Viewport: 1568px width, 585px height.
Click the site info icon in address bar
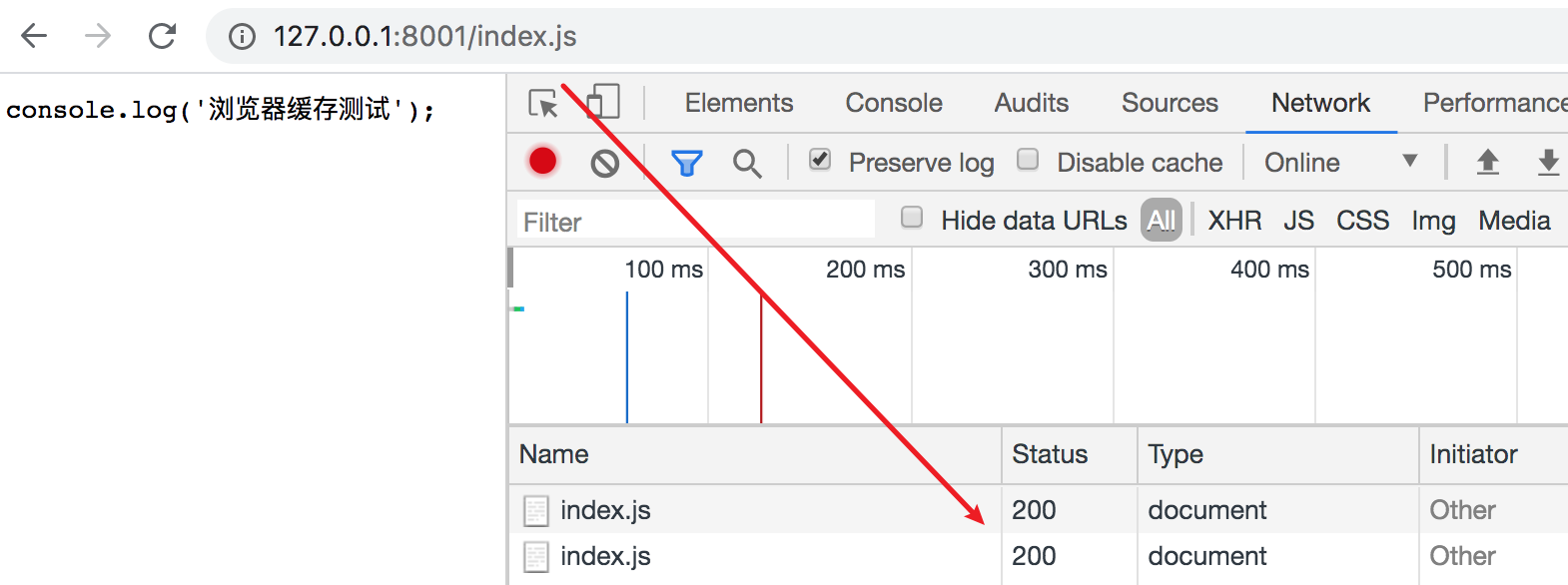242,37
